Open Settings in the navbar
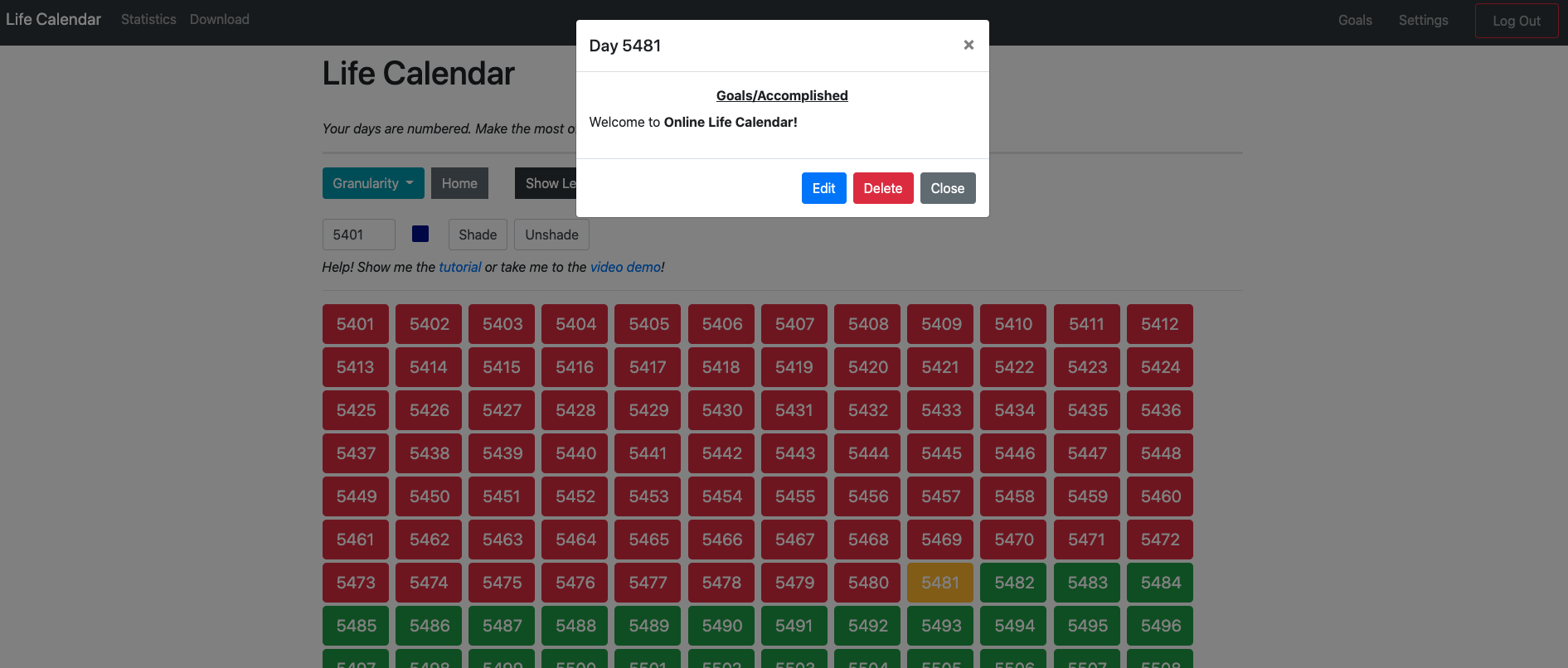The image size is (1568, 668). (1423, 20)
